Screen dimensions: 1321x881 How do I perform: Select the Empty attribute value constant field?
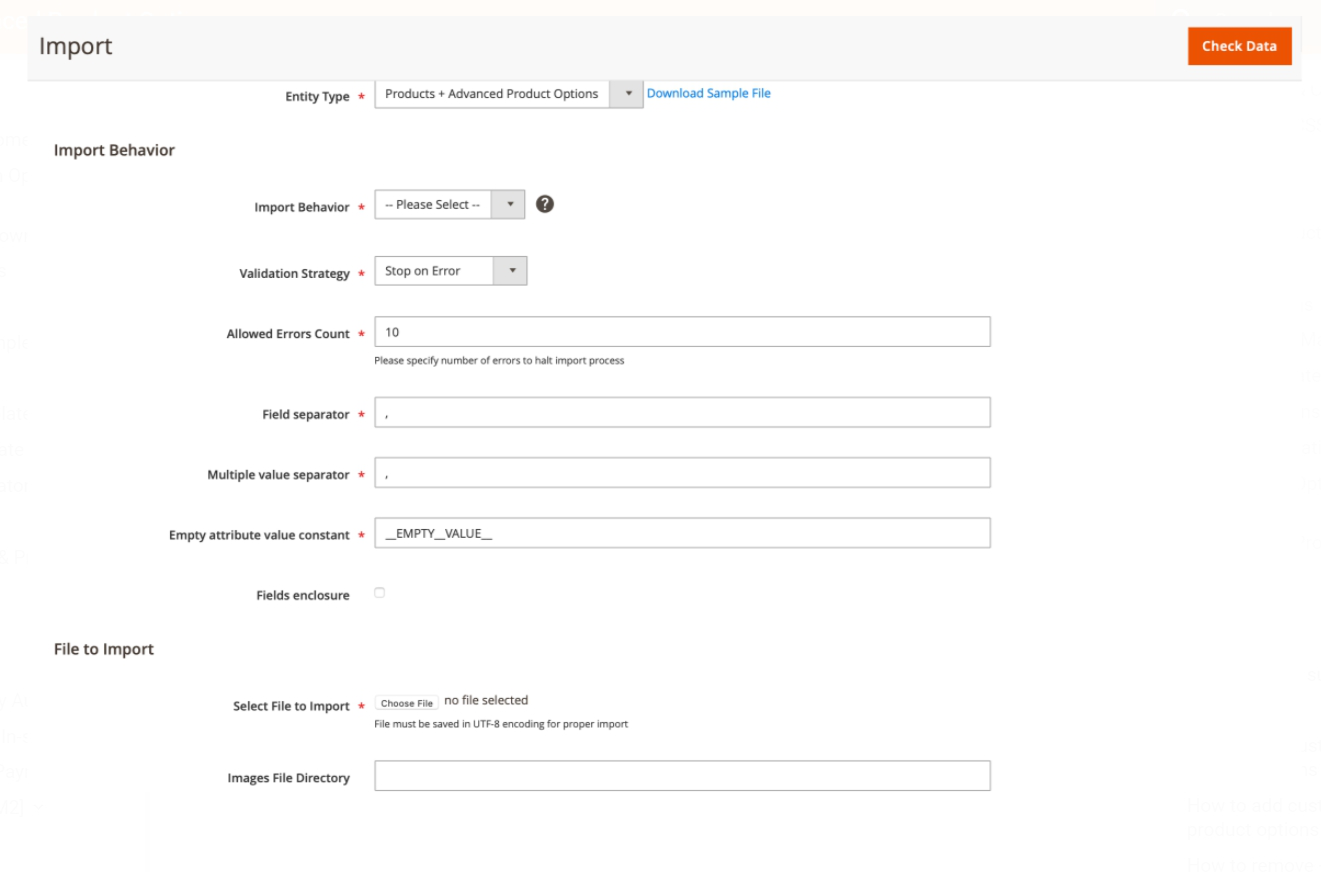[x=682, y=533]
